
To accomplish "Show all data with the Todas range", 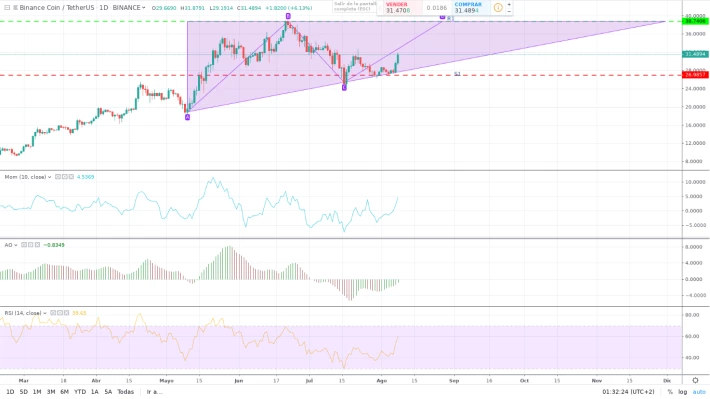I will click(125, 392).
